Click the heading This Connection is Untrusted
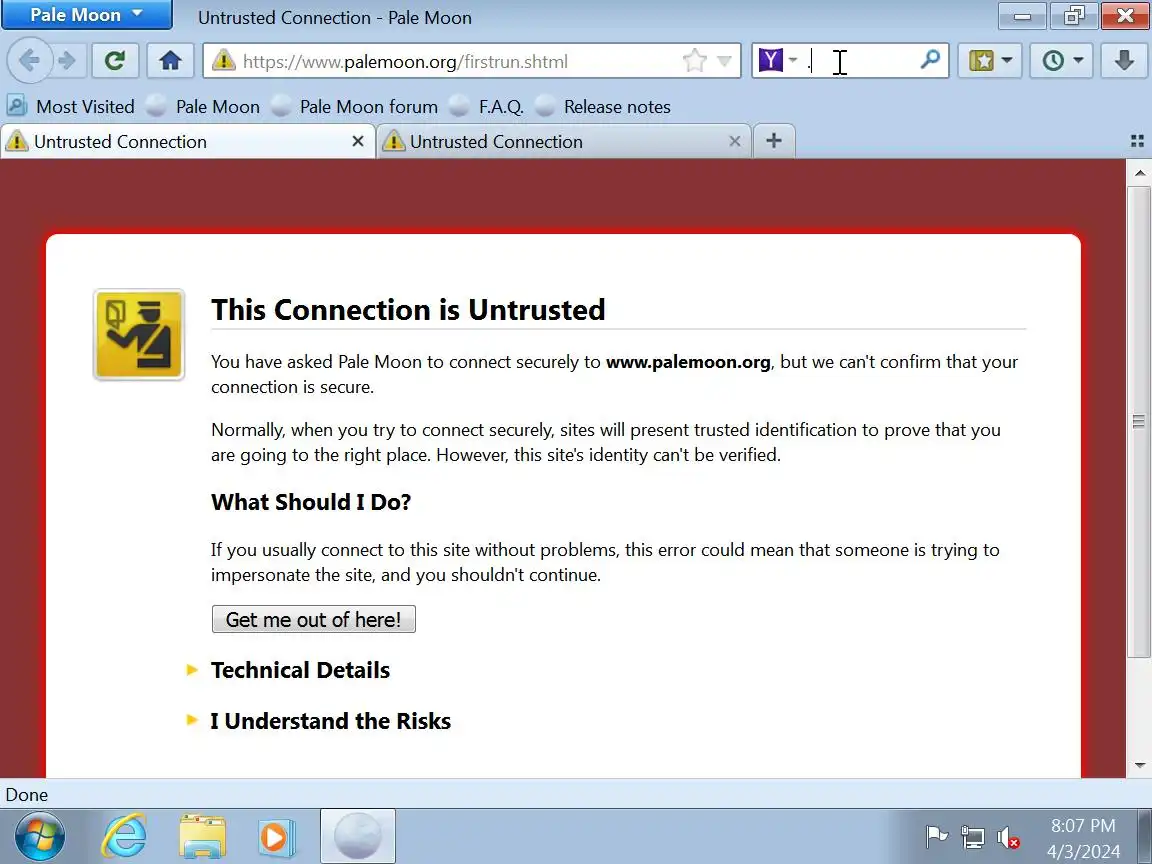This screenshot has height=864, width=1152. pos(408,309)
